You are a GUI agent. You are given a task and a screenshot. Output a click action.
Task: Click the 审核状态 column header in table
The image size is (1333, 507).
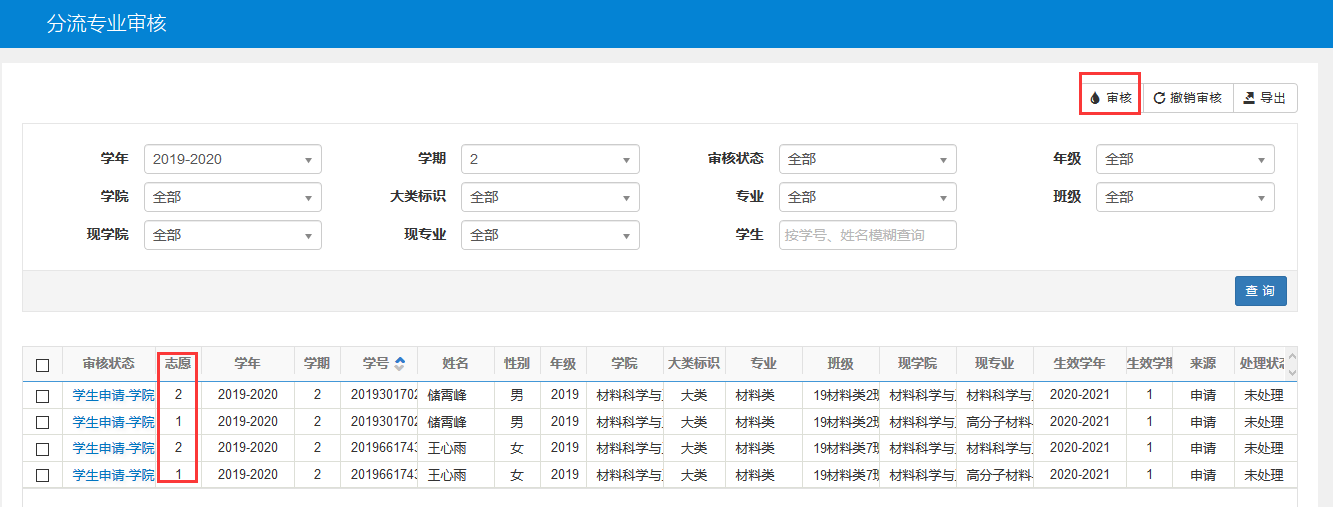click(x=109, y=364)
